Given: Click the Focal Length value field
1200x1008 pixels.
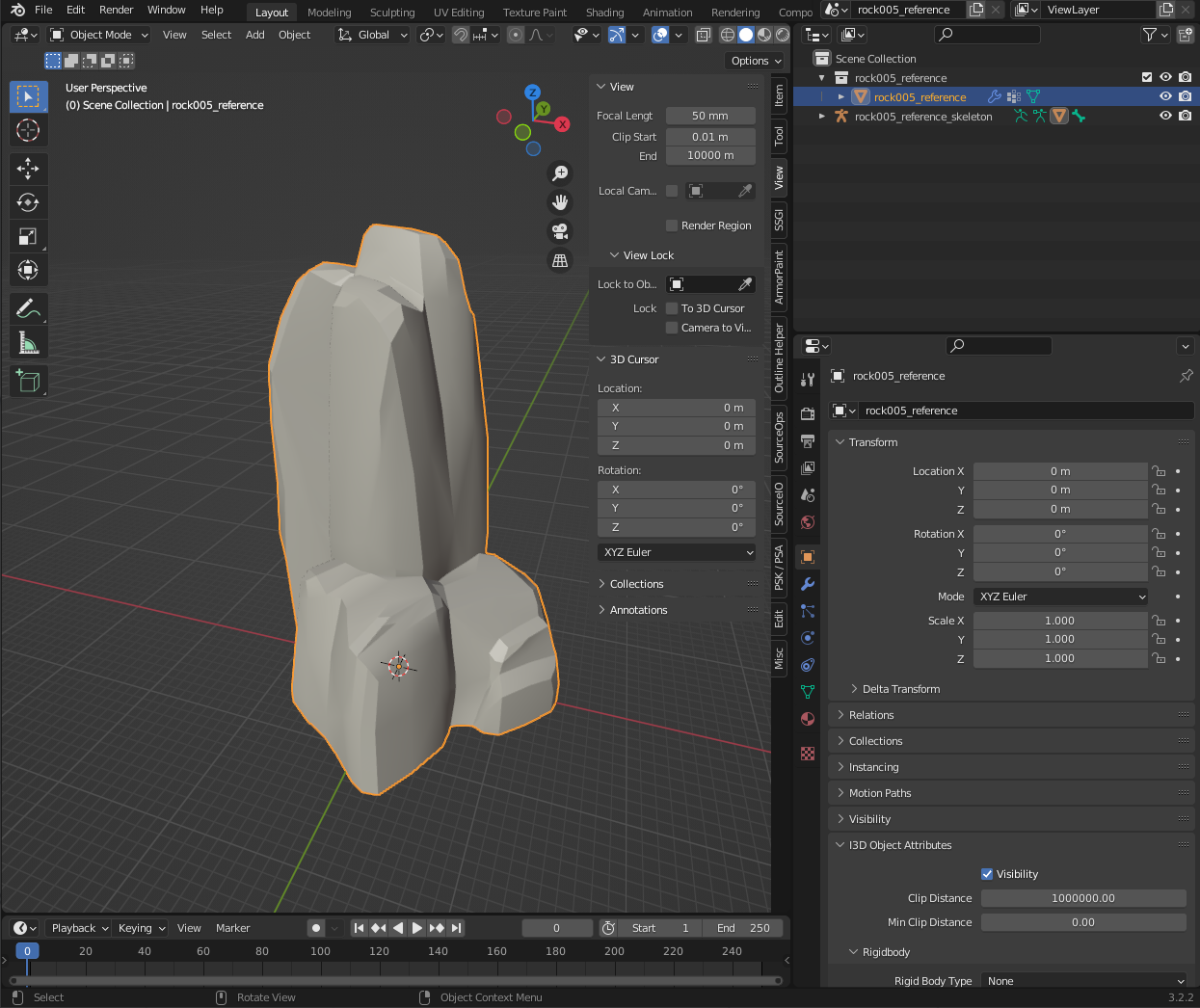Looking at the screenshot, I should (x=710, y=116).
